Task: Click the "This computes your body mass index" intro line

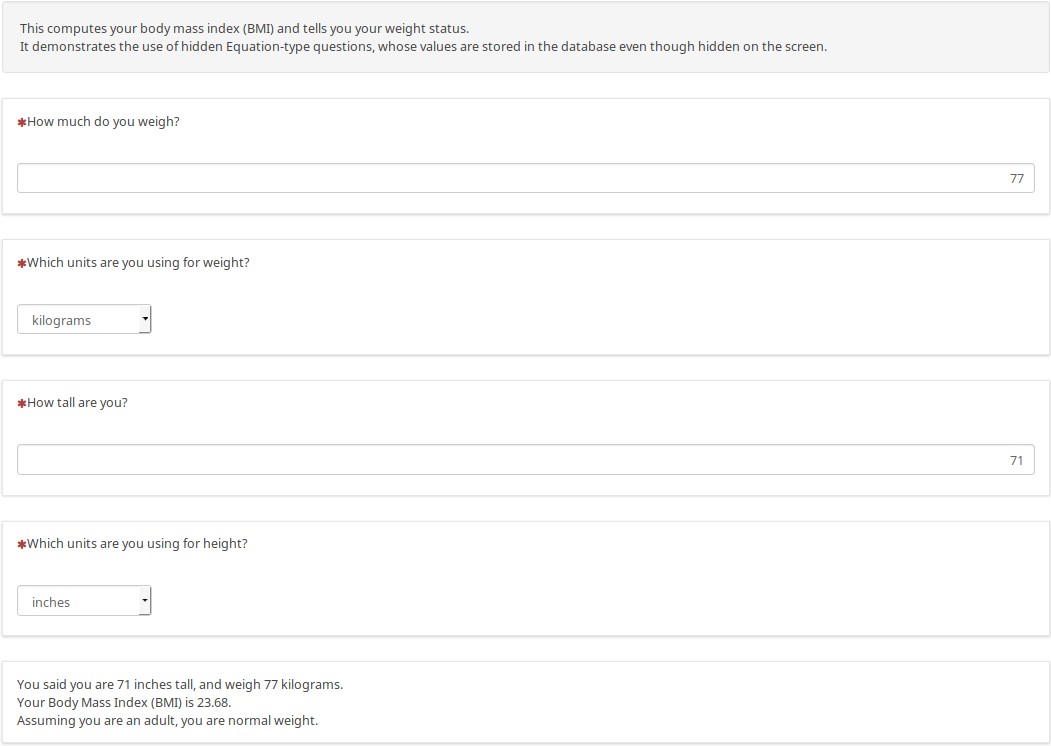Action: click(x=244, y=29)
